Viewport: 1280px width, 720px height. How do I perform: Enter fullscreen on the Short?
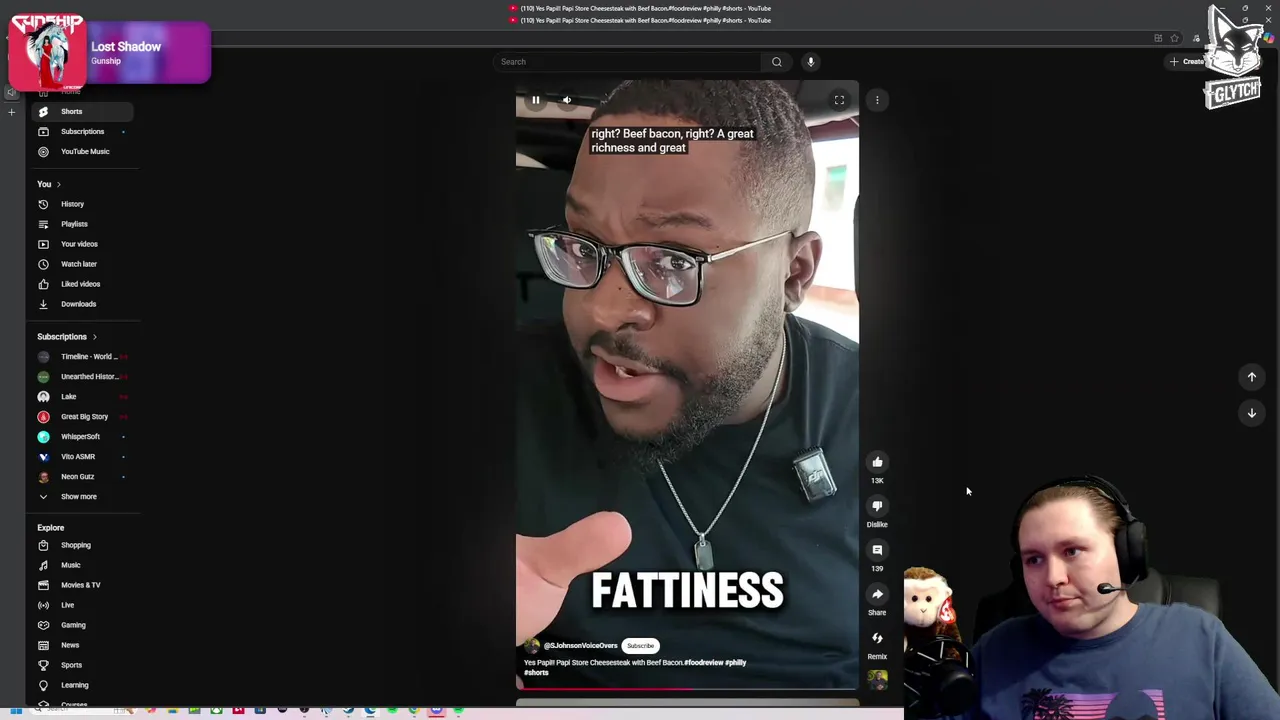point(840,100)
